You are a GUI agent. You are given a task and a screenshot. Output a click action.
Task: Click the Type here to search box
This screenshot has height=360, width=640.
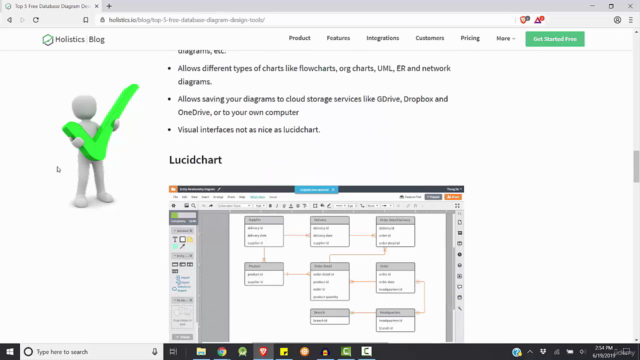pos(91,351)
